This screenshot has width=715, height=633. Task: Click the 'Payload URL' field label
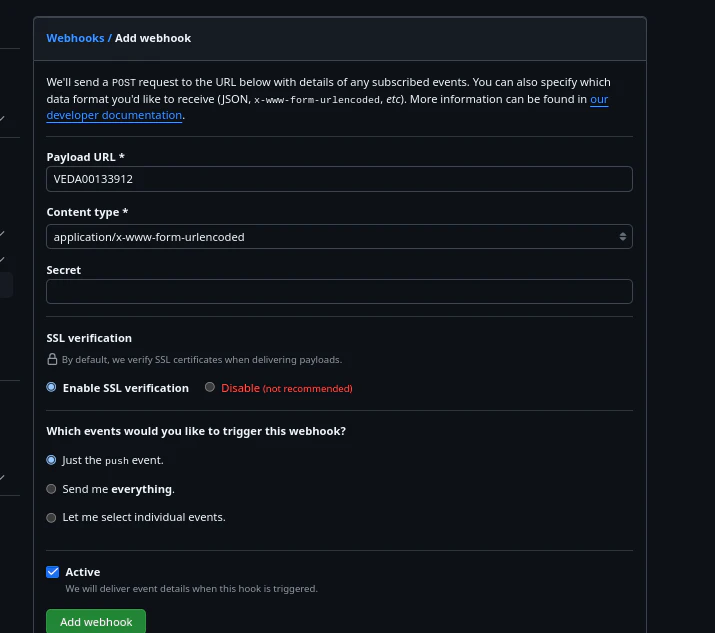point(85,157)
